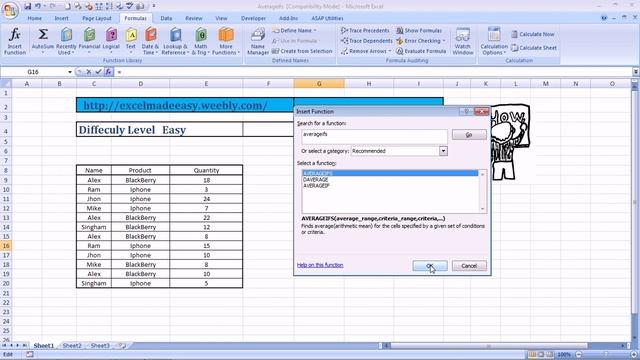Click the Quantity header cell
640x360 pixels.
pyautogui.click(x=206, y=170)
